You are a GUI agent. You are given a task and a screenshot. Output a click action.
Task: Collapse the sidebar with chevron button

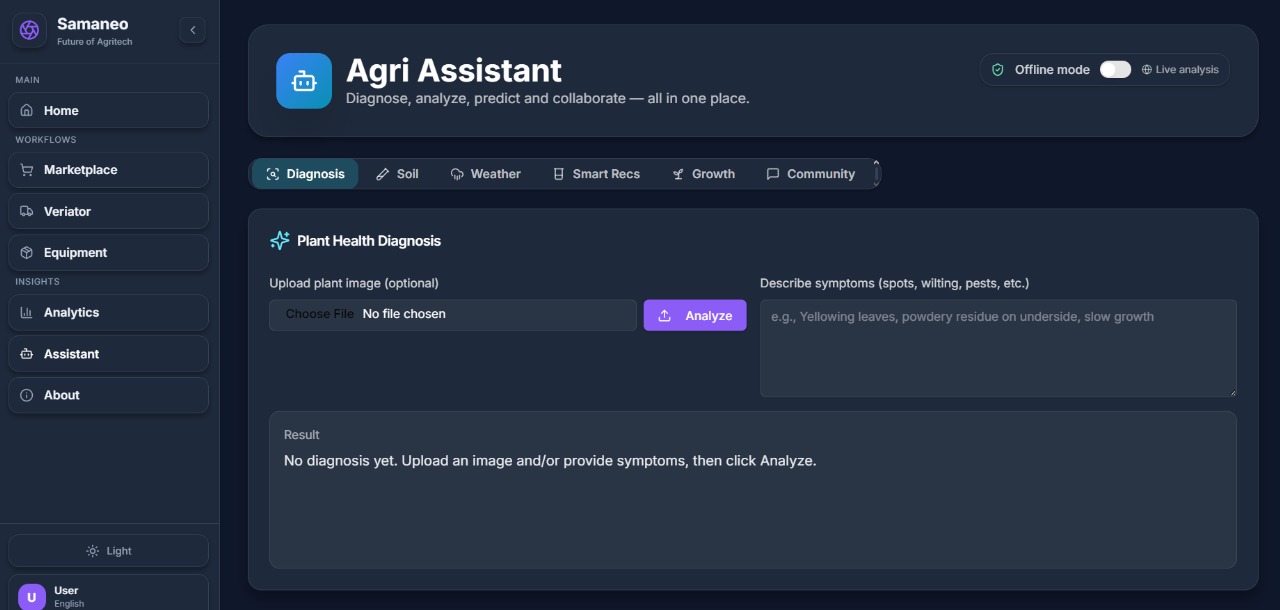click(x=192, y=31)
